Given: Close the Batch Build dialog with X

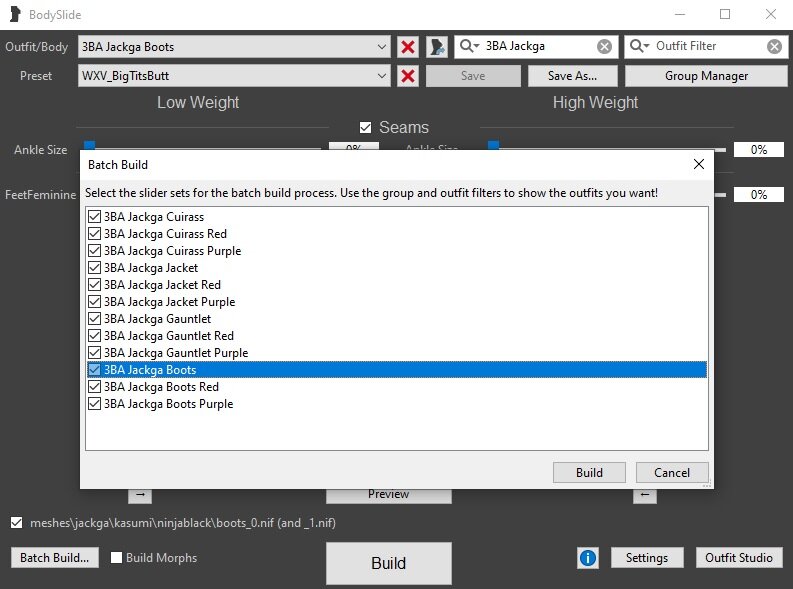Looking at the screenshot, I should click(x=699, y=164).
